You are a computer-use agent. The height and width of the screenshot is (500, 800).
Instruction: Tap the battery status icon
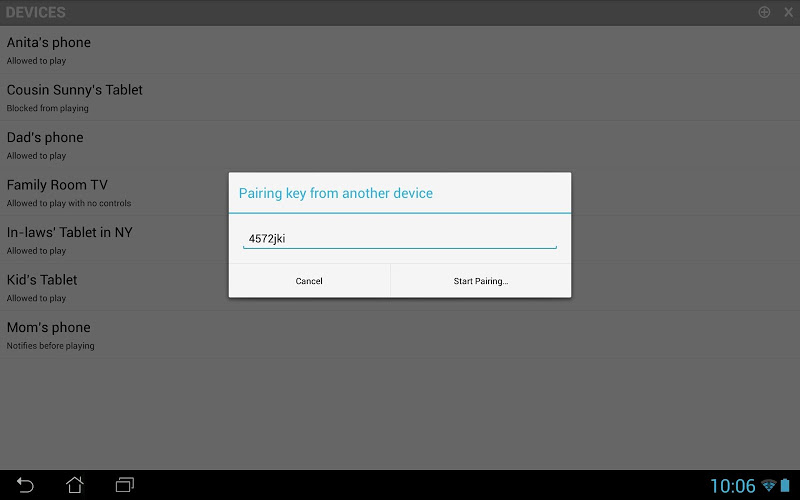pos(785,485)
